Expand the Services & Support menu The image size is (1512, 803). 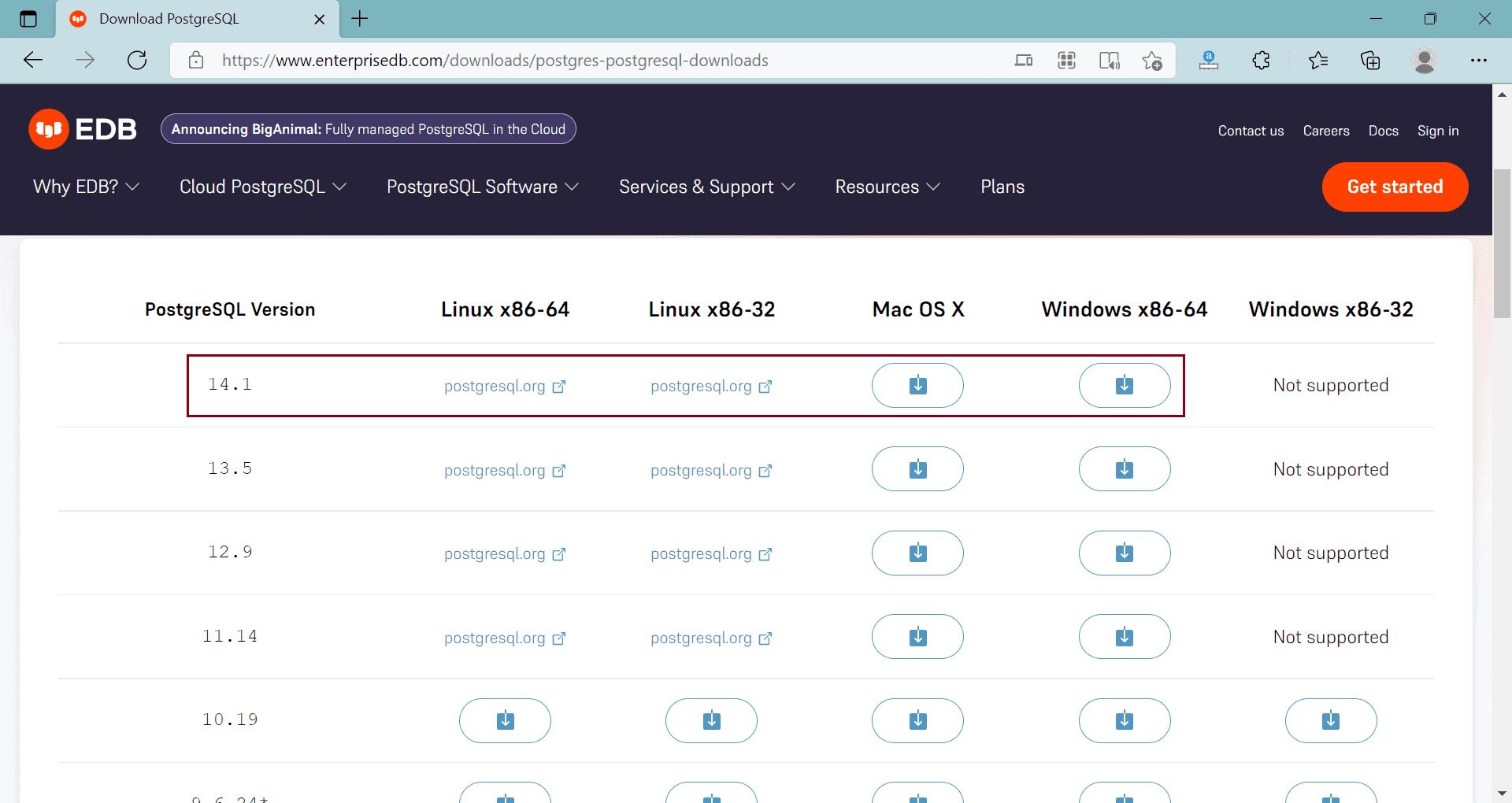tap(706, 187)
